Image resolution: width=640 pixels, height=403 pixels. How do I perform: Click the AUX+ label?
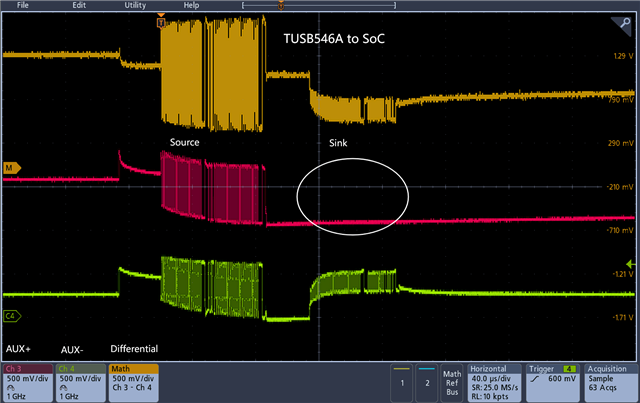pos(18,349)
